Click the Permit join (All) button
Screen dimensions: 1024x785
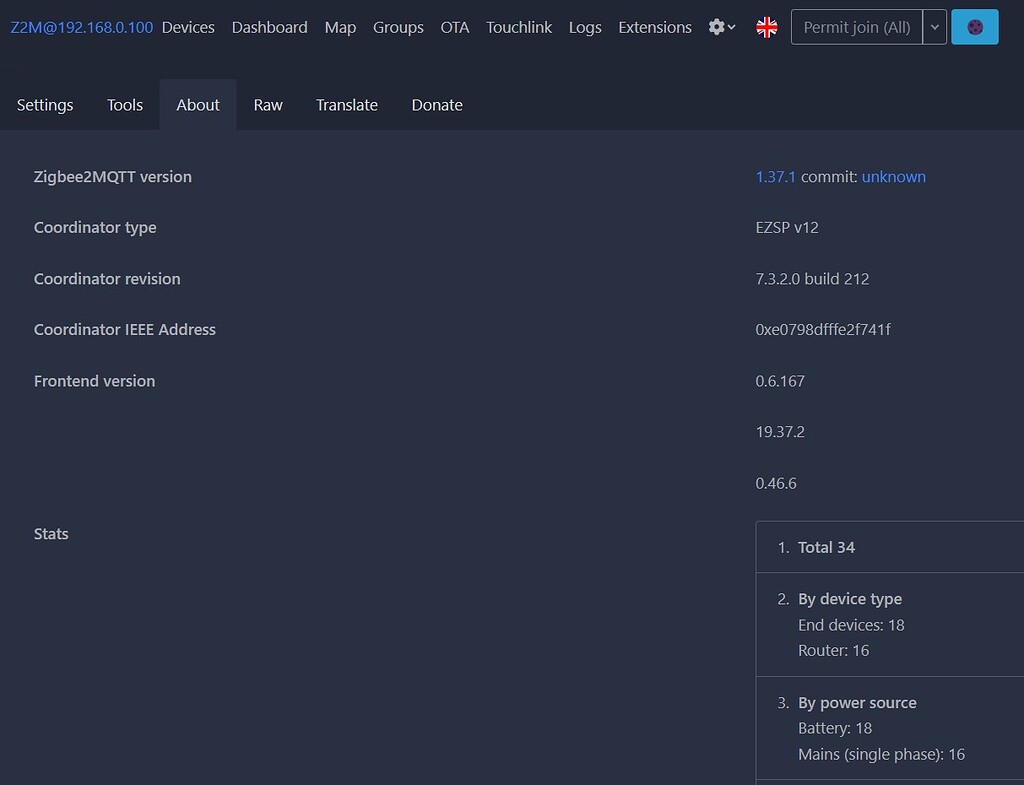click(855, 27)
